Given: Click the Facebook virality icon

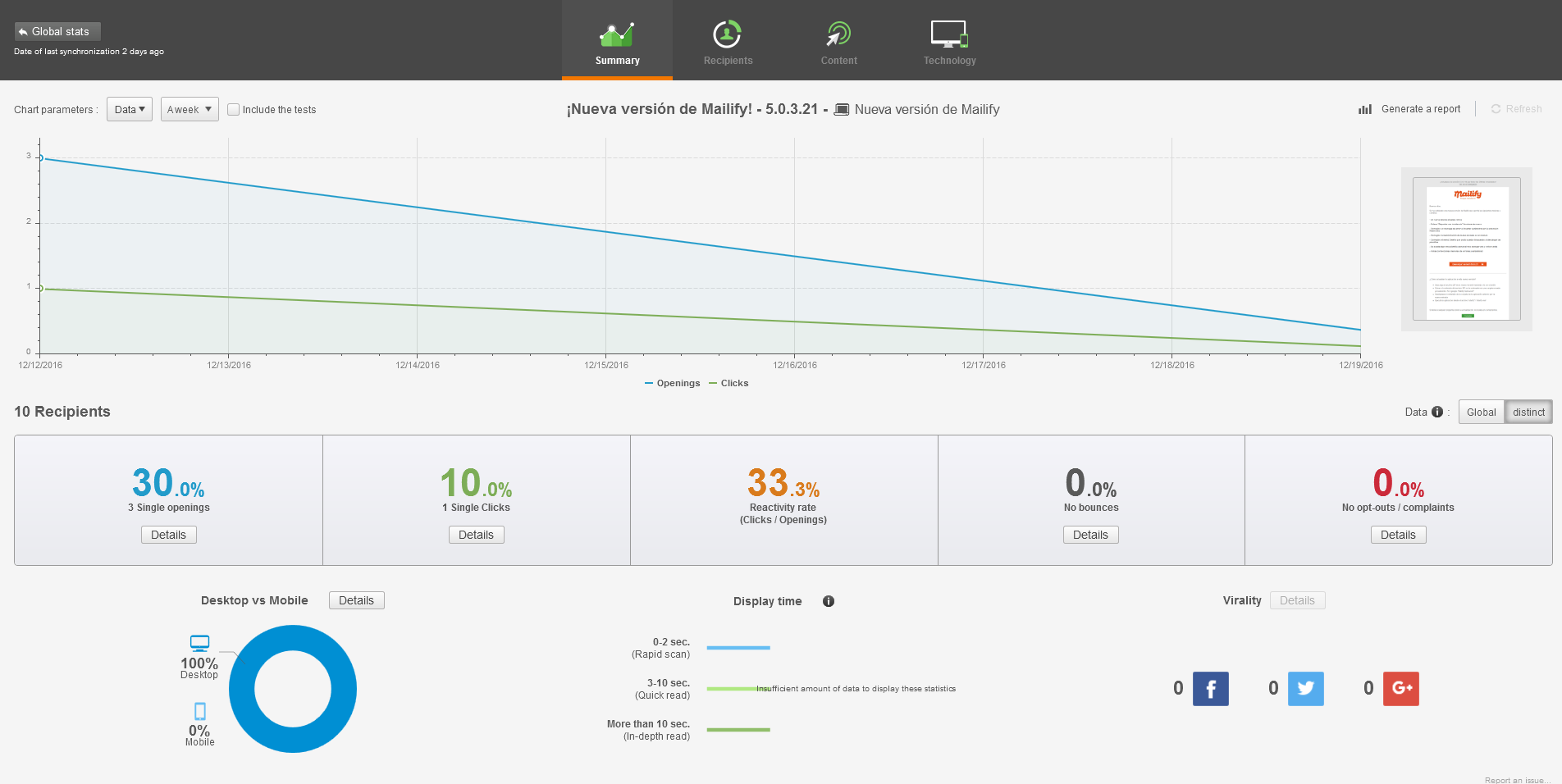Looking at the screenshot, I should (x=1210, y=689).
